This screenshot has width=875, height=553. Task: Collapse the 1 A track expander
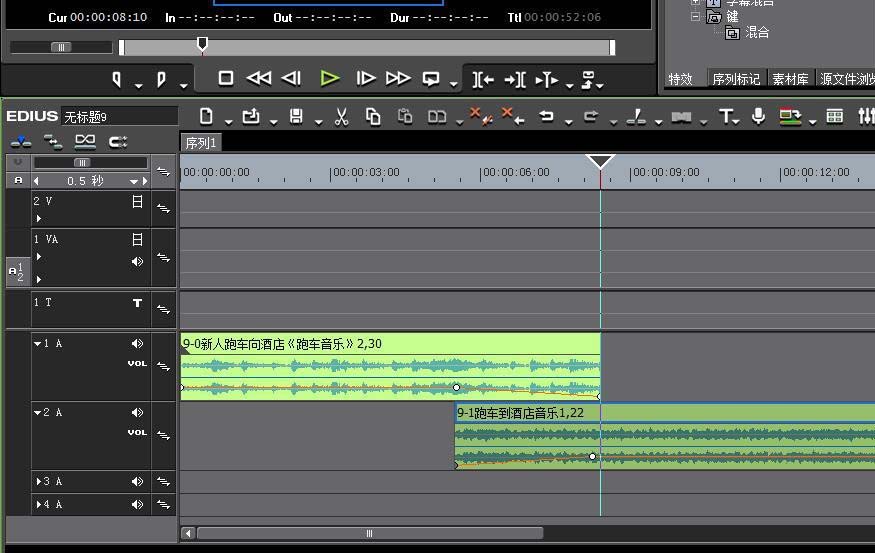click(x=38, y=344)
